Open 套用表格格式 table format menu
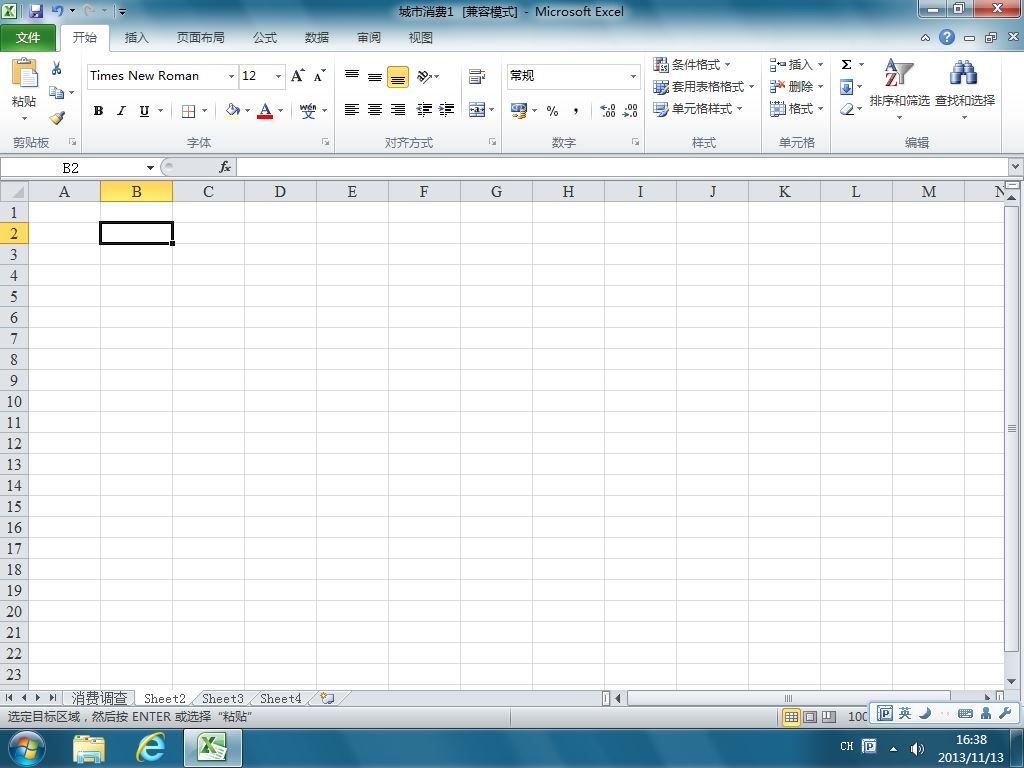This screenshot has height=768, width=1024. pos(704,87)
